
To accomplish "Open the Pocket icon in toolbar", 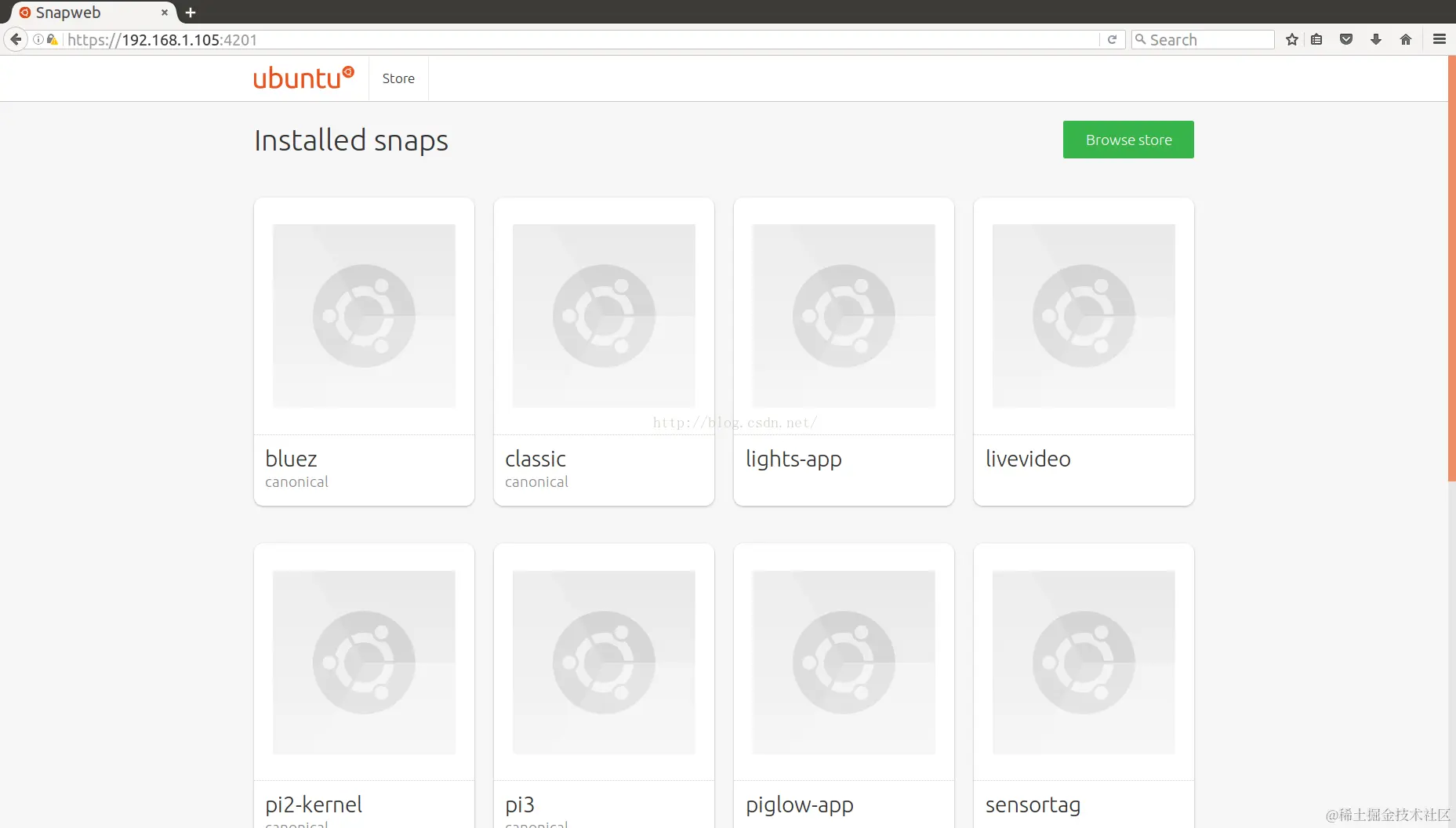I will [x=1346, y=39].
